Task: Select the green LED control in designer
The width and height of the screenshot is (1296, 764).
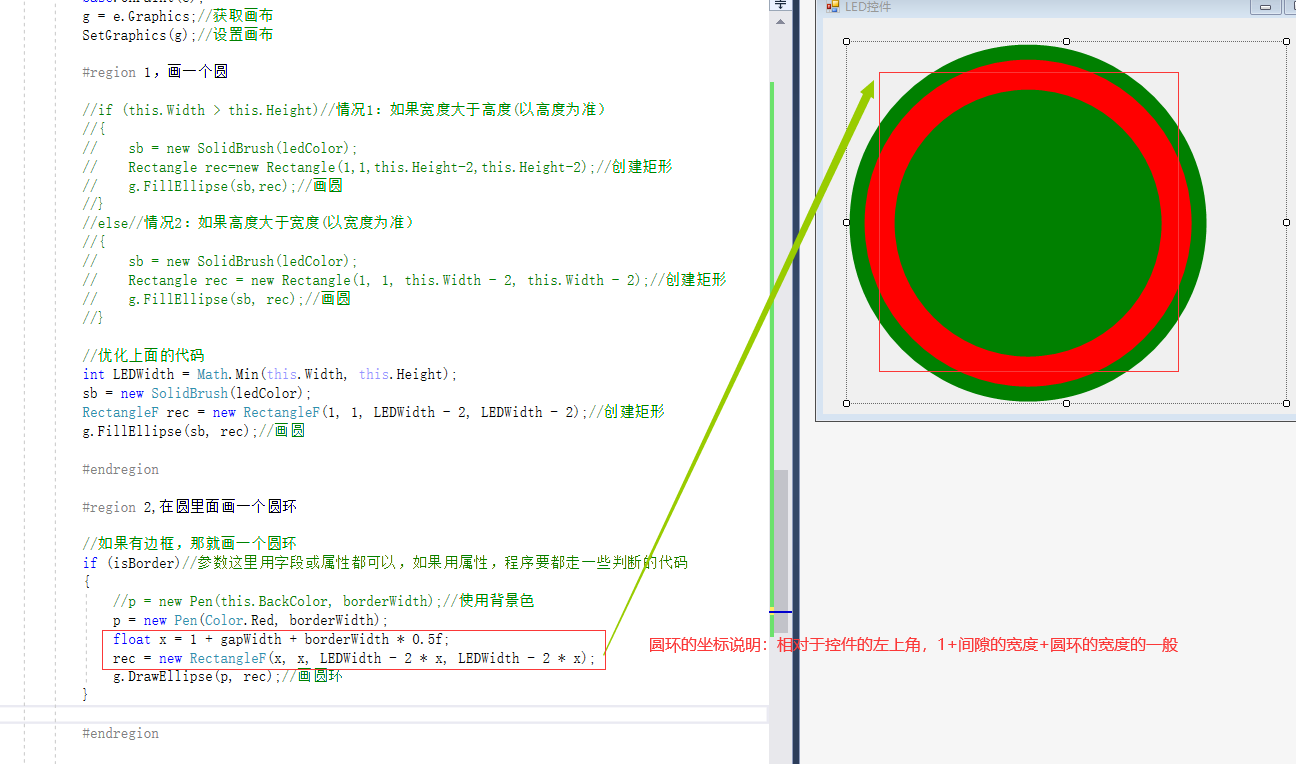Action: 1027,223
